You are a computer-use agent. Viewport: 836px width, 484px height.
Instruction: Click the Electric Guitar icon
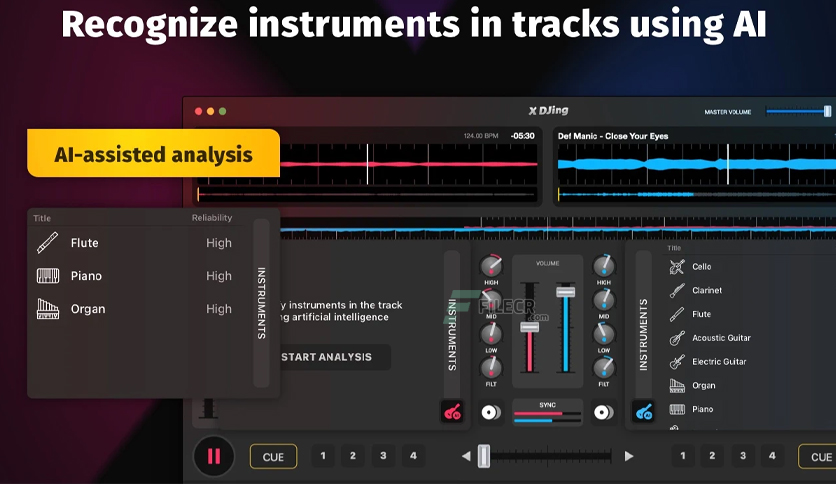tap(677, 362)
